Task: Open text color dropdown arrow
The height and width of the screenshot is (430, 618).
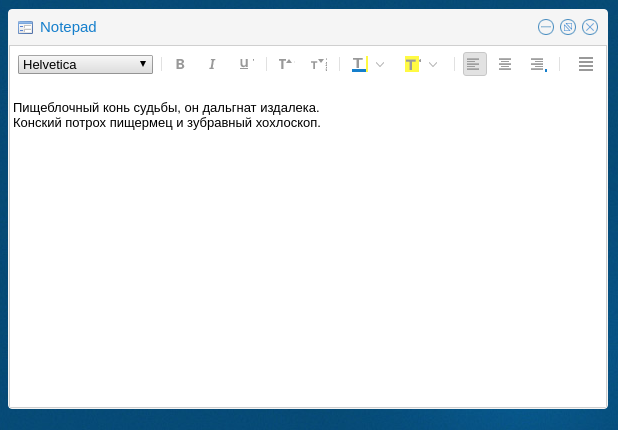Action: click(380, 64)
